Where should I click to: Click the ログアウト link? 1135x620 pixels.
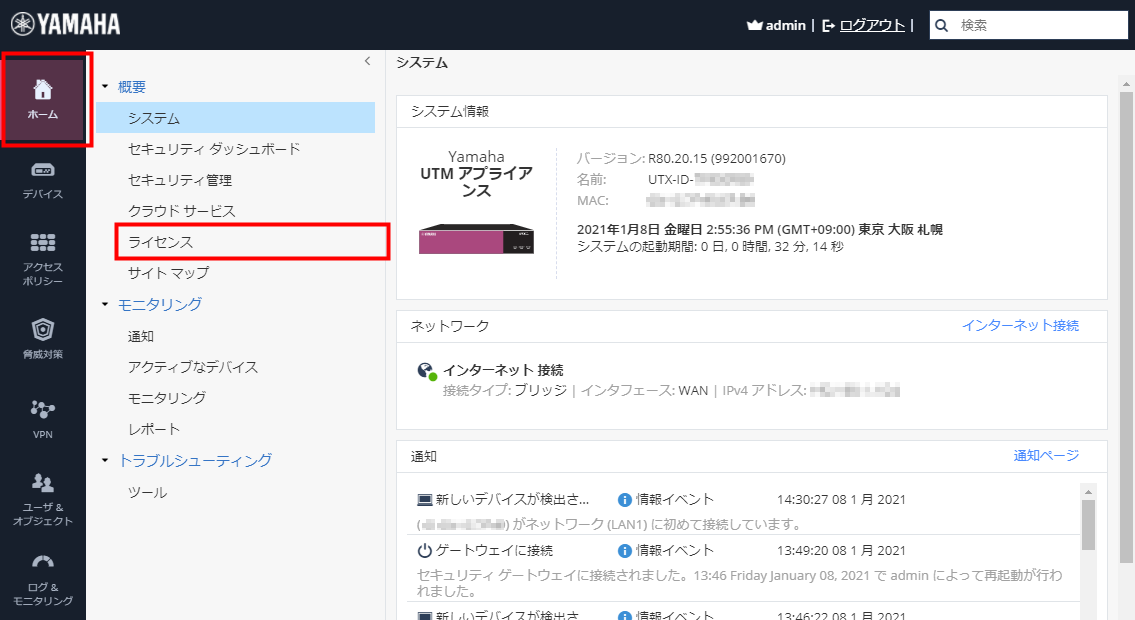pos(872,25)
